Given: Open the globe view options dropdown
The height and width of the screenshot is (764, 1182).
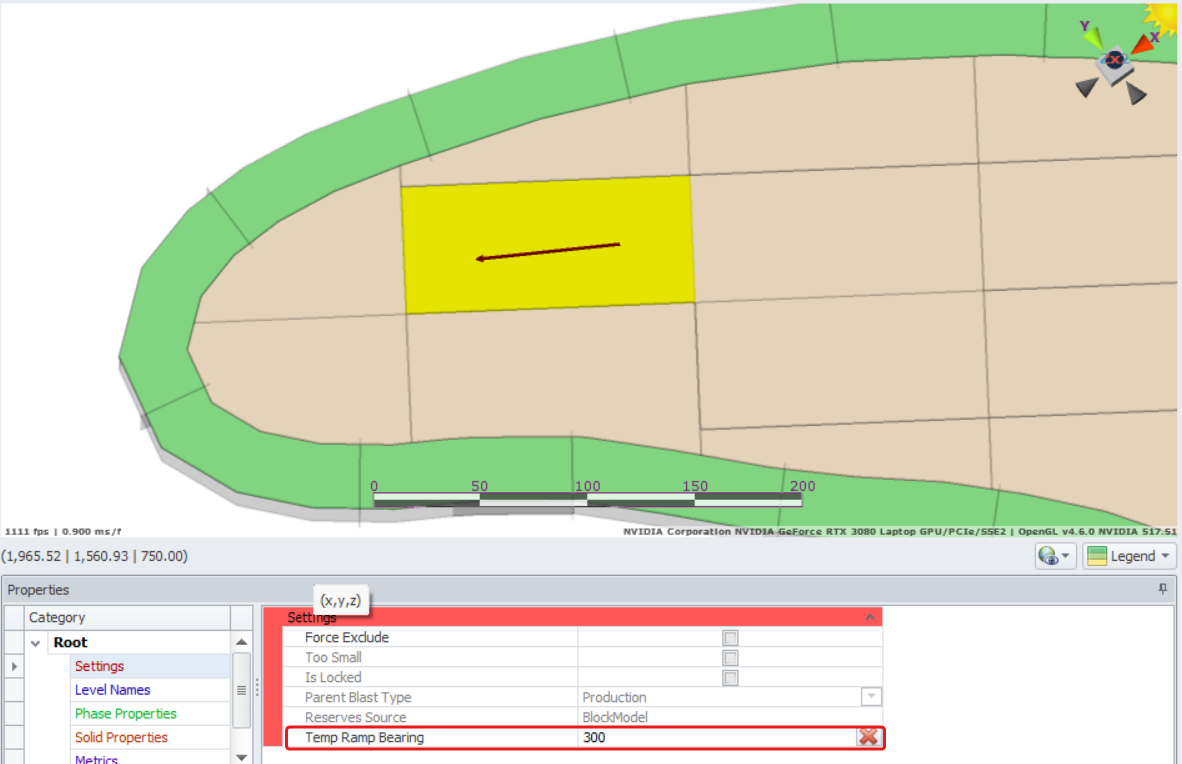Looking at the screenshot, I should click(1055, 556).
